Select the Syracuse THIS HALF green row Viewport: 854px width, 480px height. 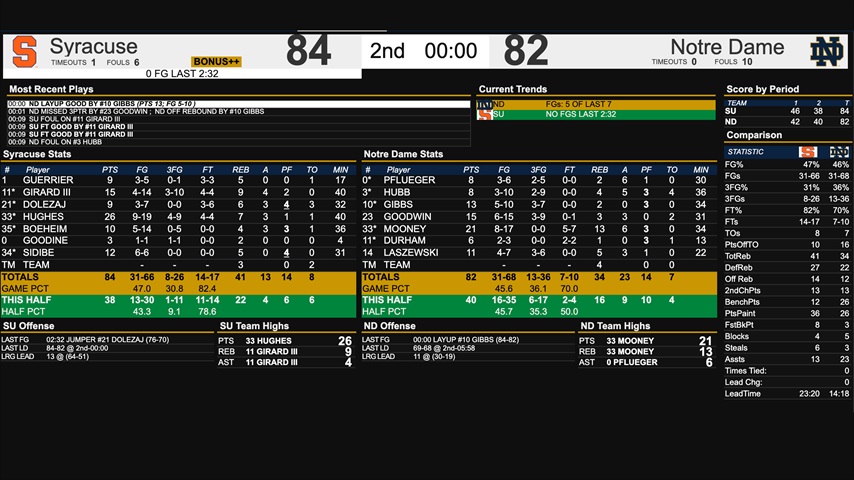coord(178,299)
